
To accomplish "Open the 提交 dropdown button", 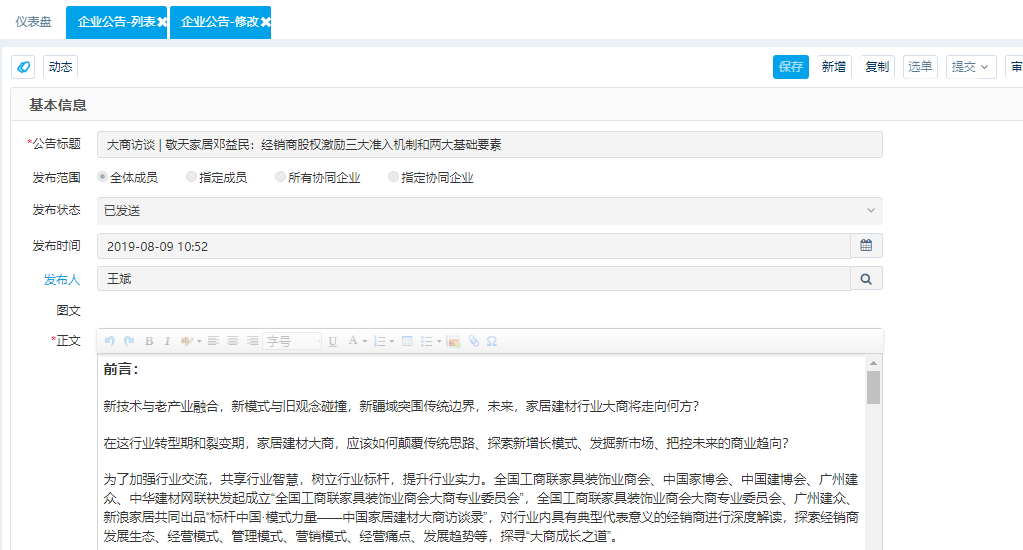I will point(971,67).
